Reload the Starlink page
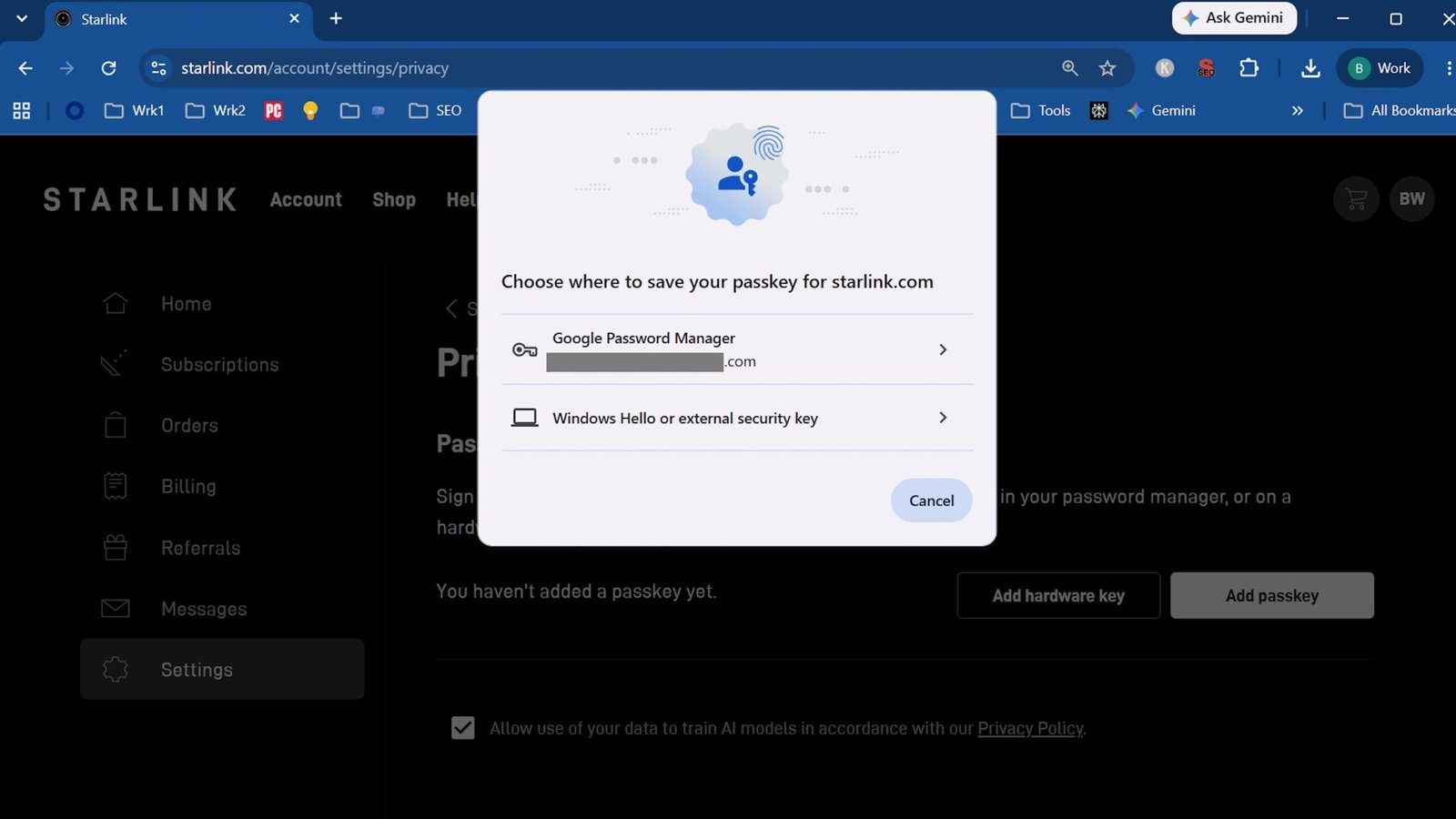Screen dimensions: 1456x819 click(108, 68)
